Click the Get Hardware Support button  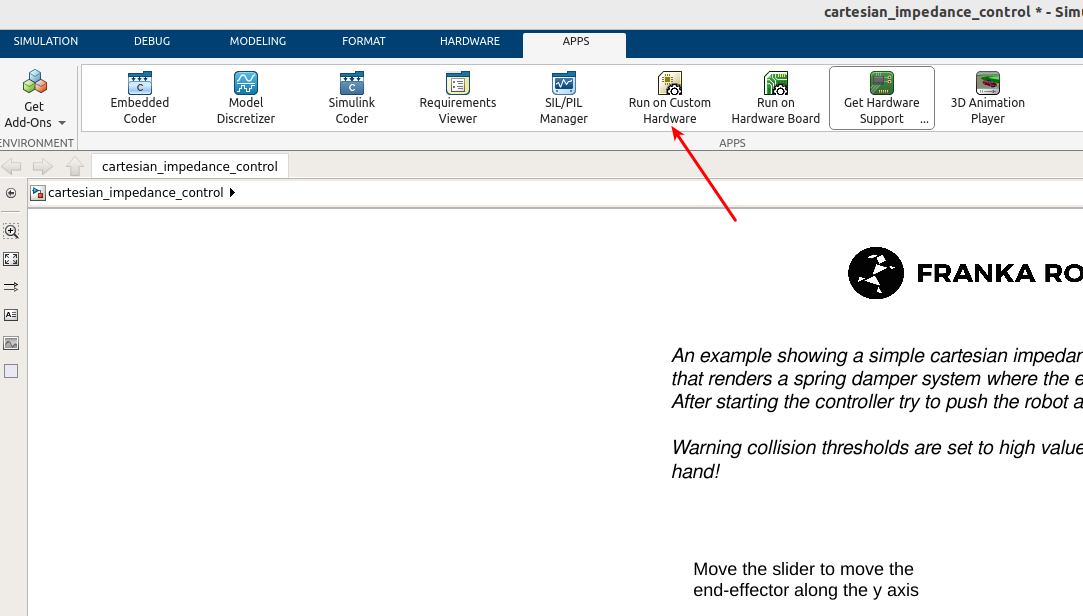[881, 98]
